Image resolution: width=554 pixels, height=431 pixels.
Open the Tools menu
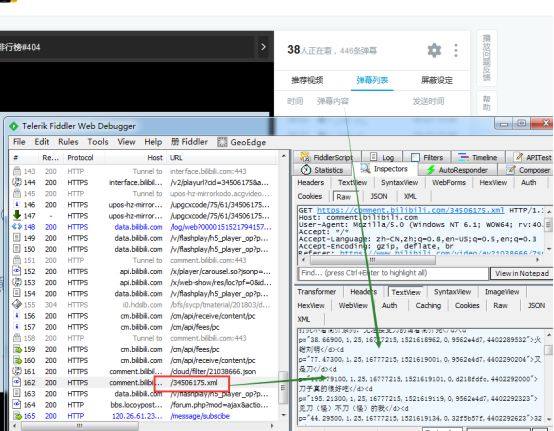(x=98, y=142)
